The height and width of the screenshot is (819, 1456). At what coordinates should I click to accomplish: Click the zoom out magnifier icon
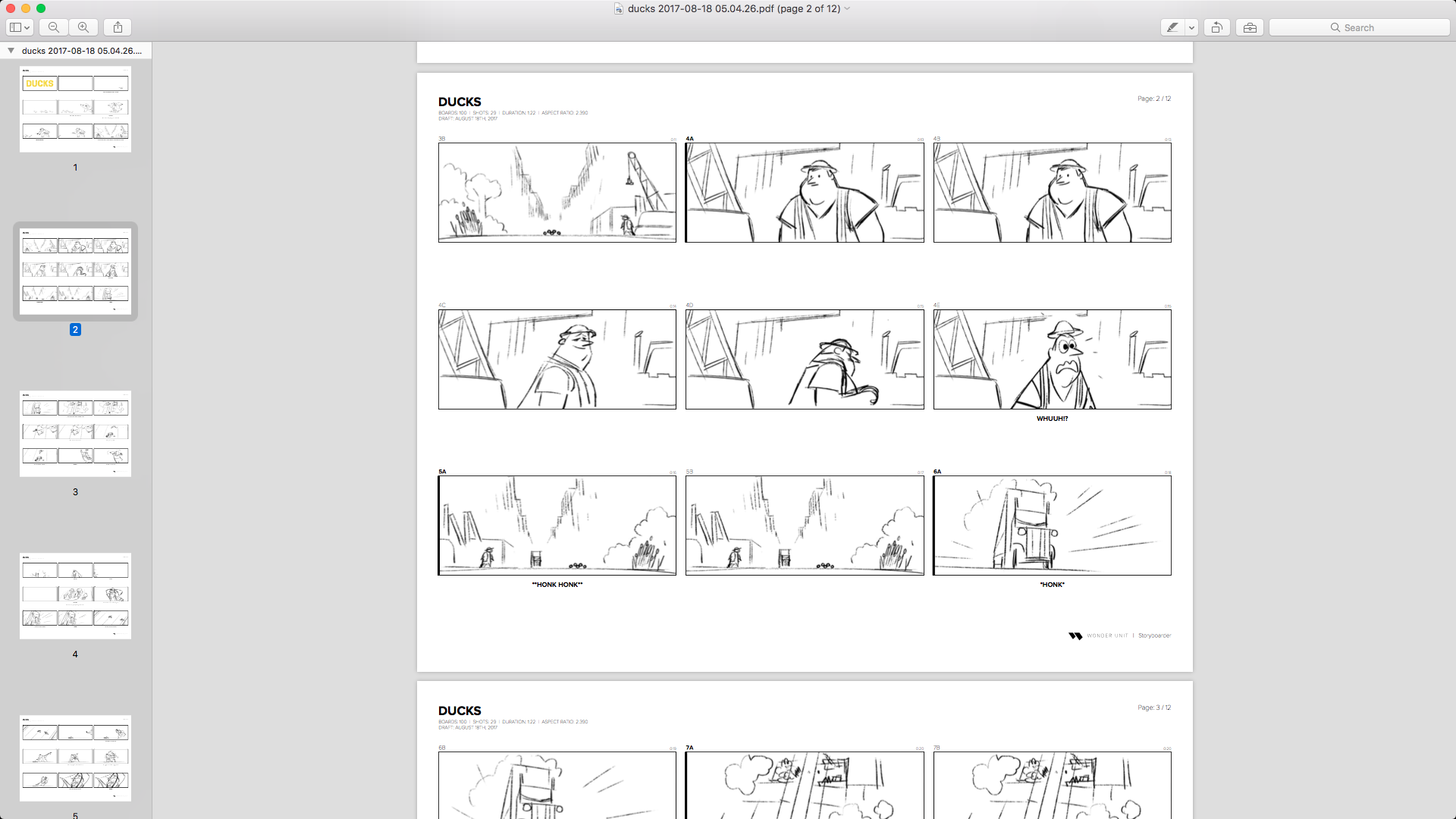(53, 27)
